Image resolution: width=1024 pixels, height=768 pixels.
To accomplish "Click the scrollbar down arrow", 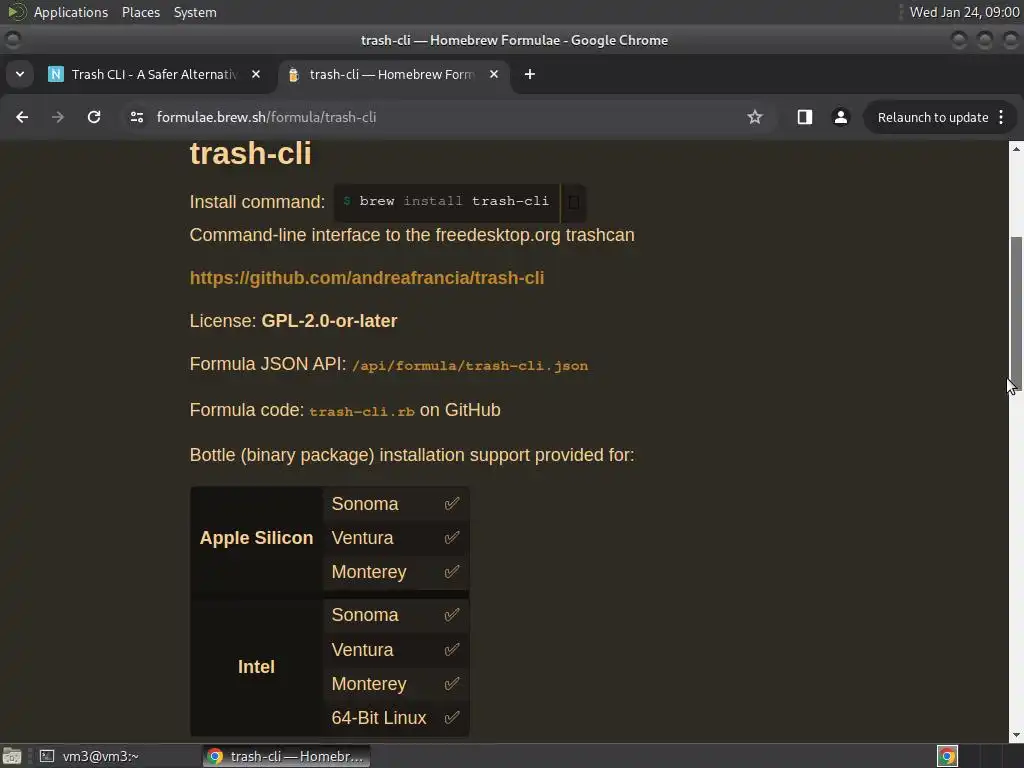I will coord(1016,735).
